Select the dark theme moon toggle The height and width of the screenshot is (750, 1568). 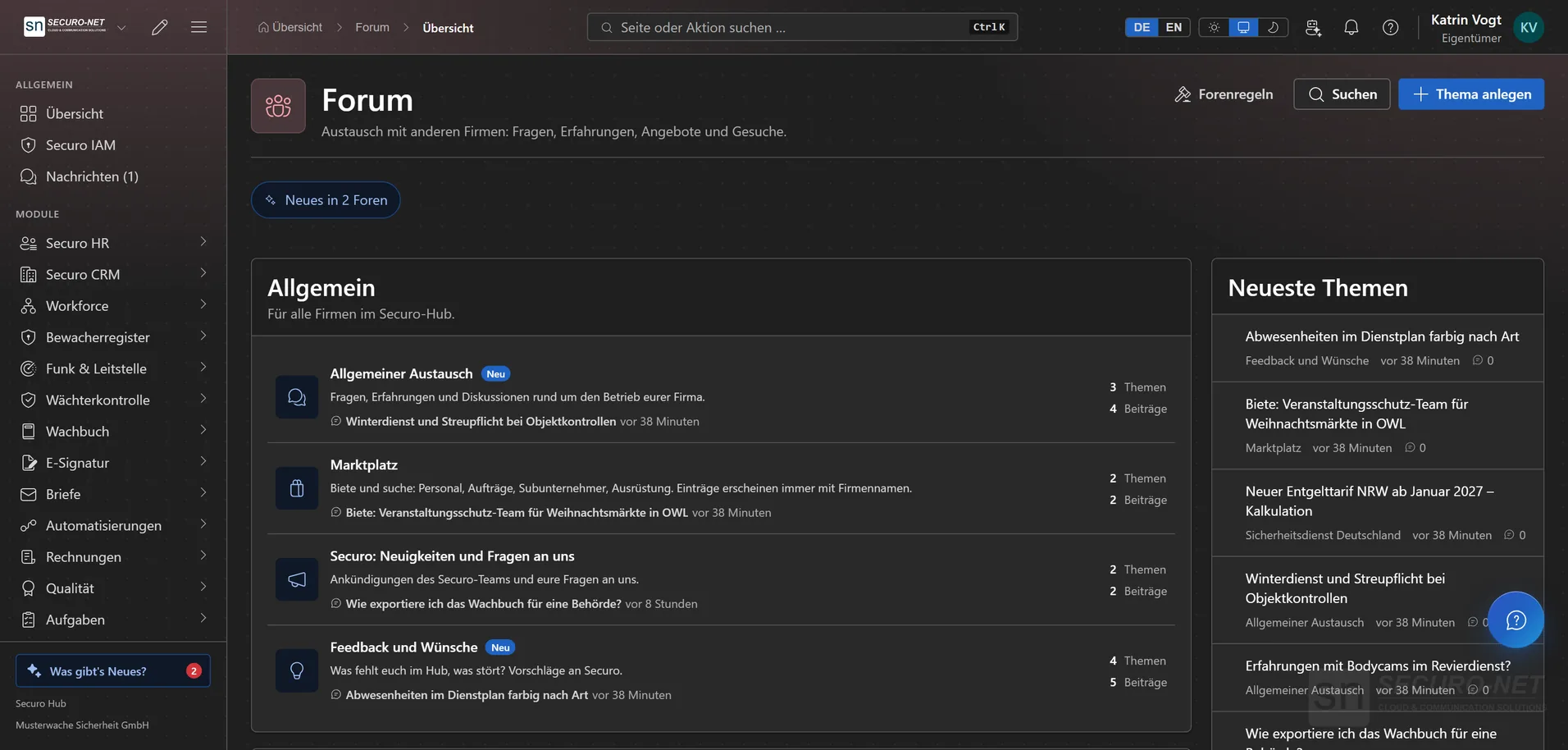(1273, 27)
